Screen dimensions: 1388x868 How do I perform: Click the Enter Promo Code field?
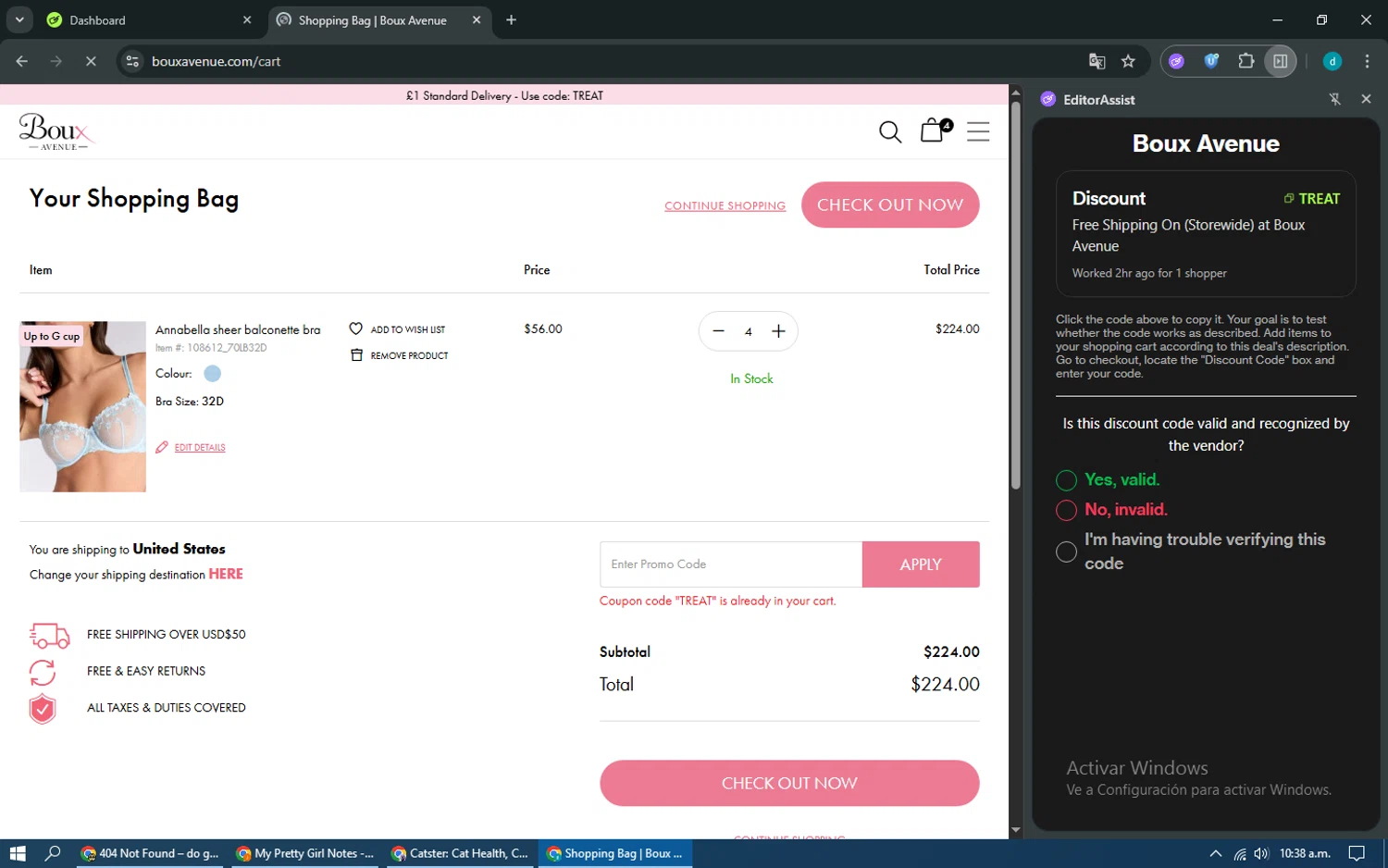(x=731, y=564)
